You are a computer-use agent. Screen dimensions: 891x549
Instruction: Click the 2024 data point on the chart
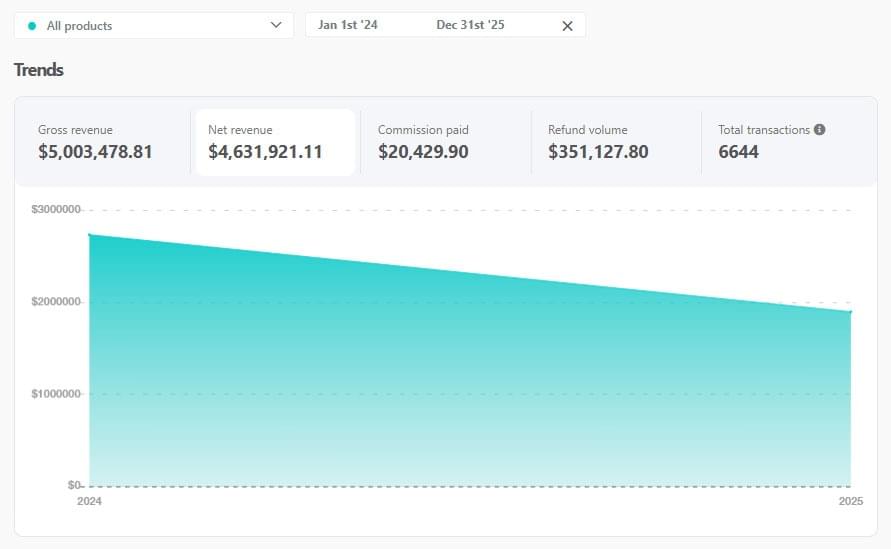90,235
